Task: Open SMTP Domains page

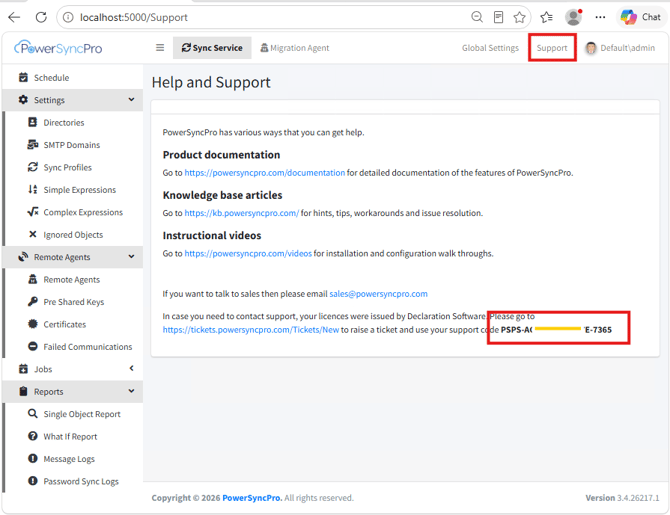Action: point(73,145)
